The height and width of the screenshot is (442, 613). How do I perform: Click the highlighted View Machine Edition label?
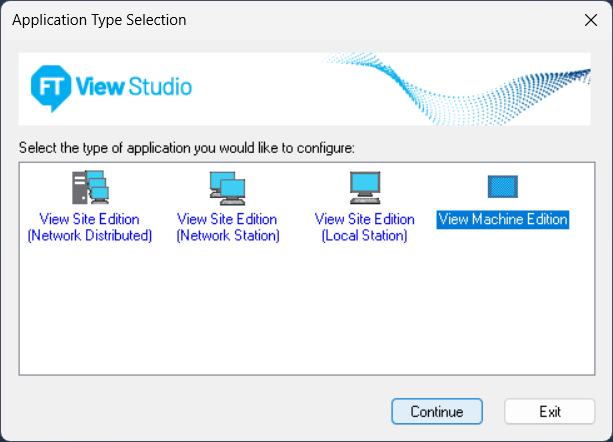point(503,220)
